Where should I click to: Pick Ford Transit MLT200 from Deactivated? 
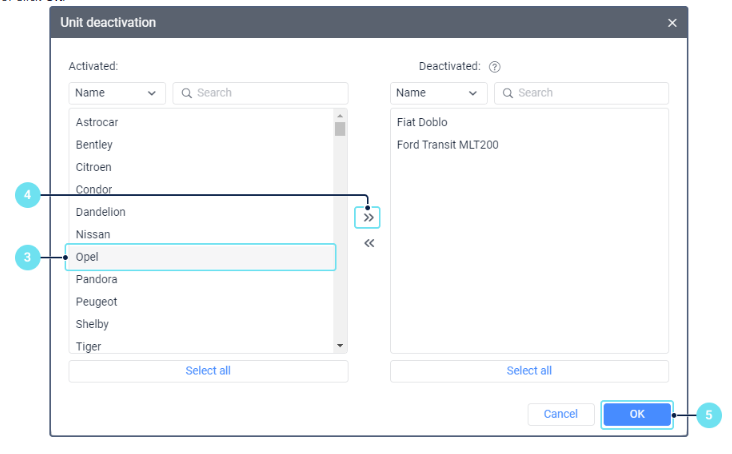tap(447, 145)
